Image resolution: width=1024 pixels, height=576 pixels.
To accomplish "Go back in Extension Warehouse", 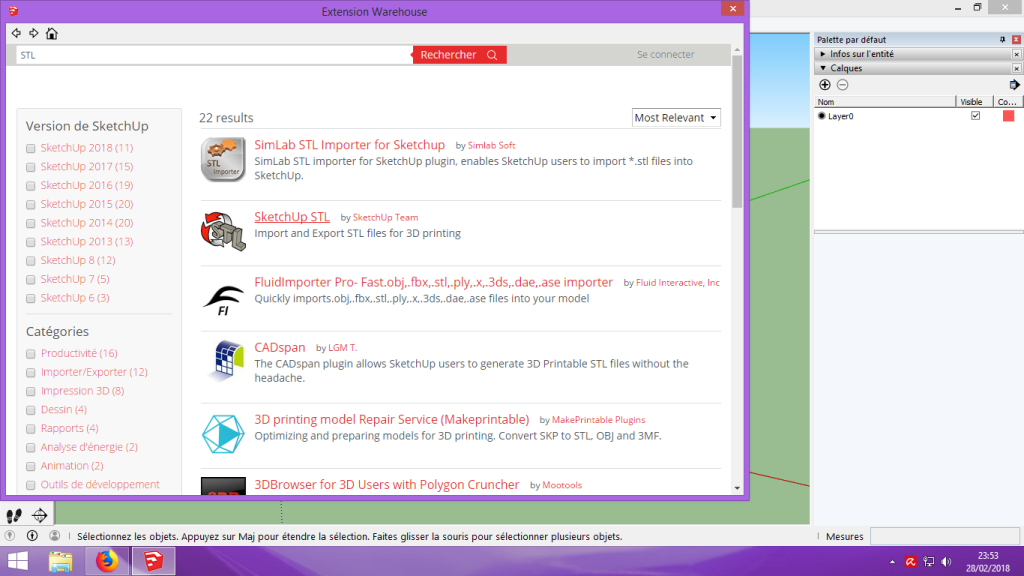I will coord(16,33).
